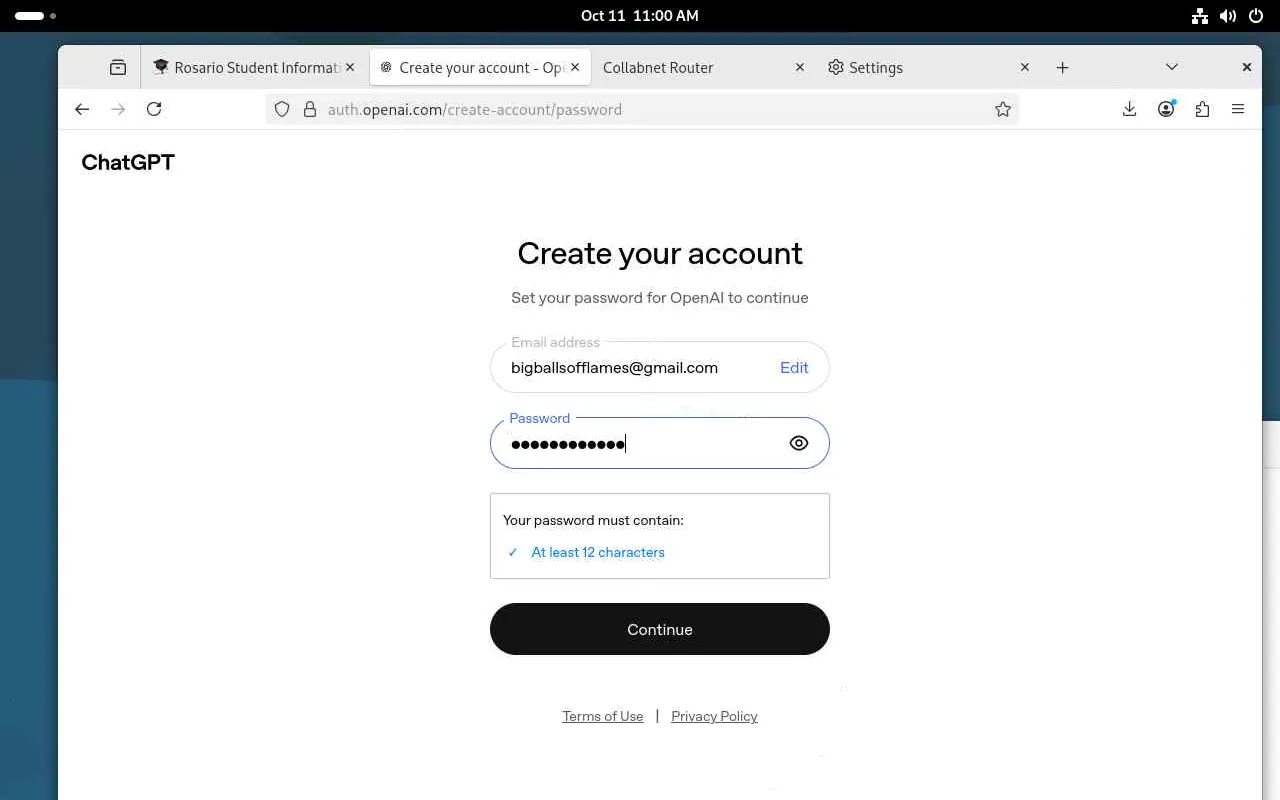Image resolution: width=1280 pixels, height=800 pixels.
Task: Open the Firefox View icon beside tabs
Action: [x=118, y=67]
